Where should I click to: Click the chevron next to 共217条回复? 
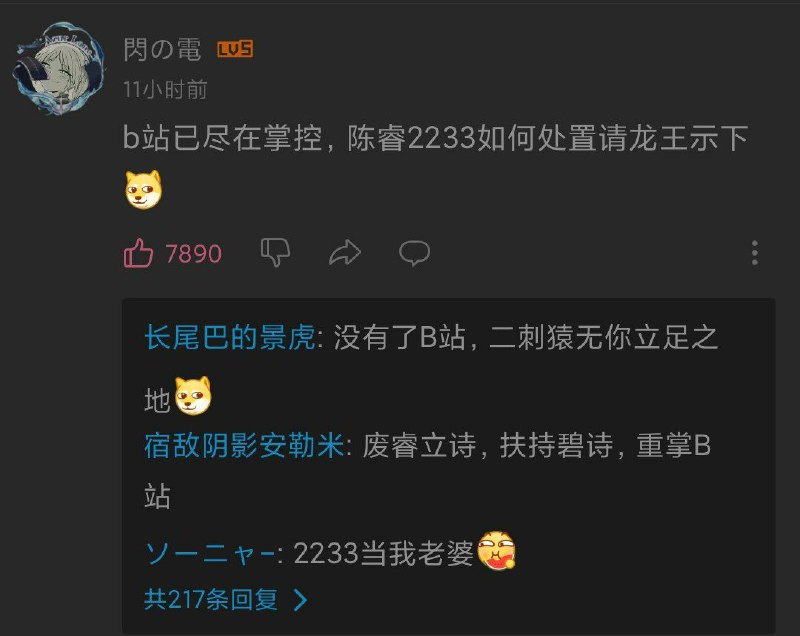301,600
